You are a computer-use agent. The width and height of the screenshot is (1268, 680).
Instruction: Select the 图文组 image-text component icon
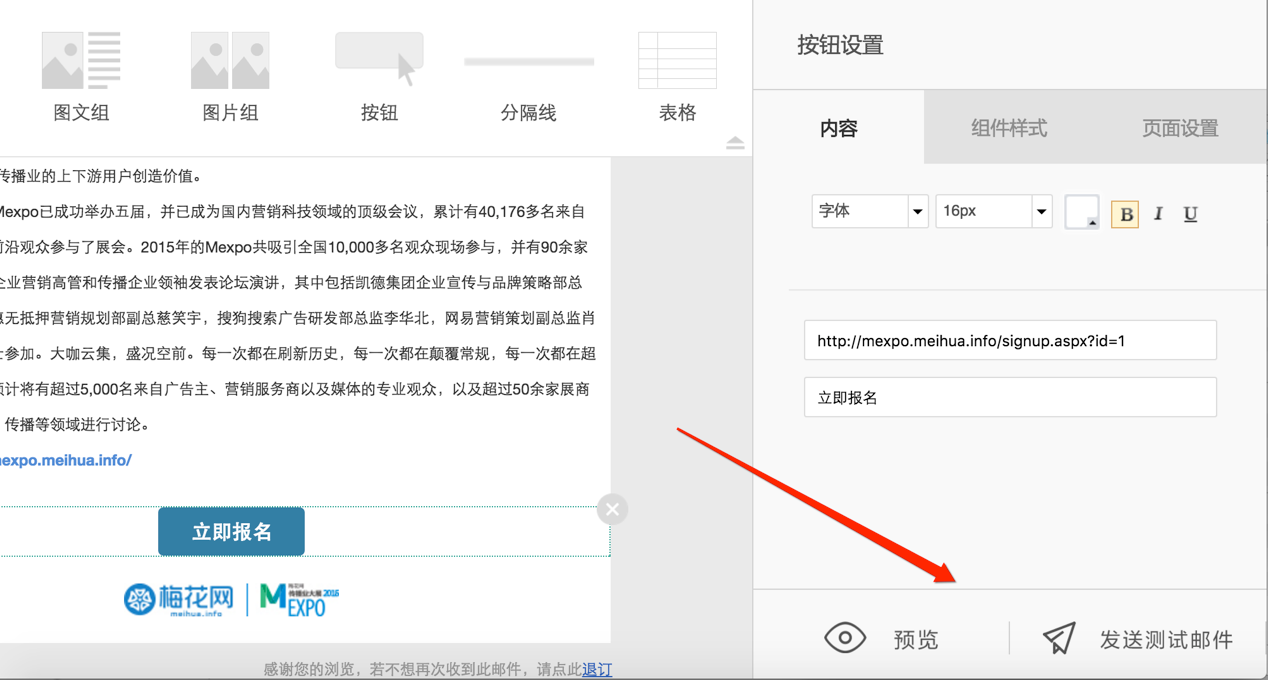(x=81, y=61)
